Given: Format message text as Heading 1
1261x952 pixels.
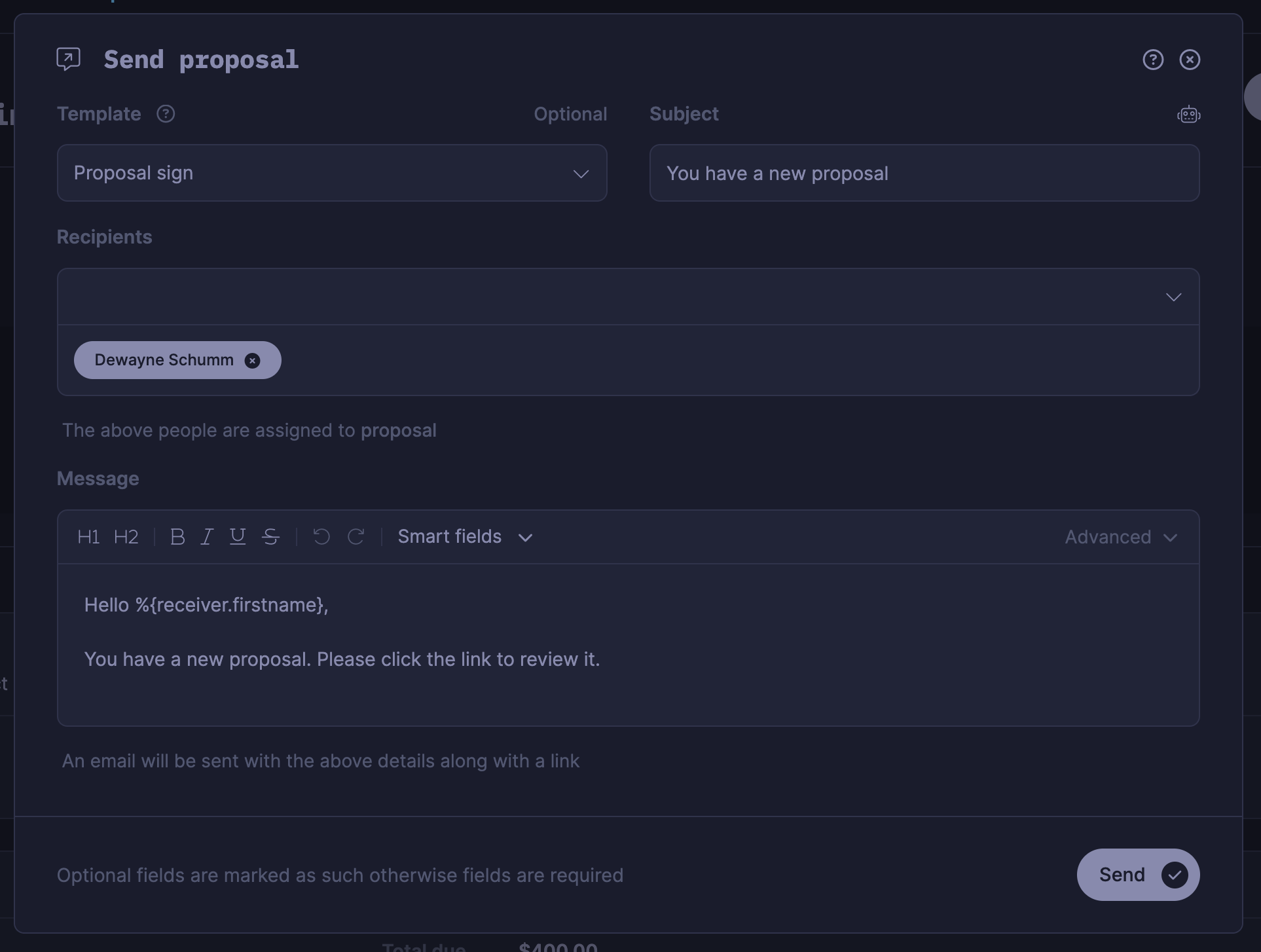Looking at the screenshot, I should (x=88, y=536).
